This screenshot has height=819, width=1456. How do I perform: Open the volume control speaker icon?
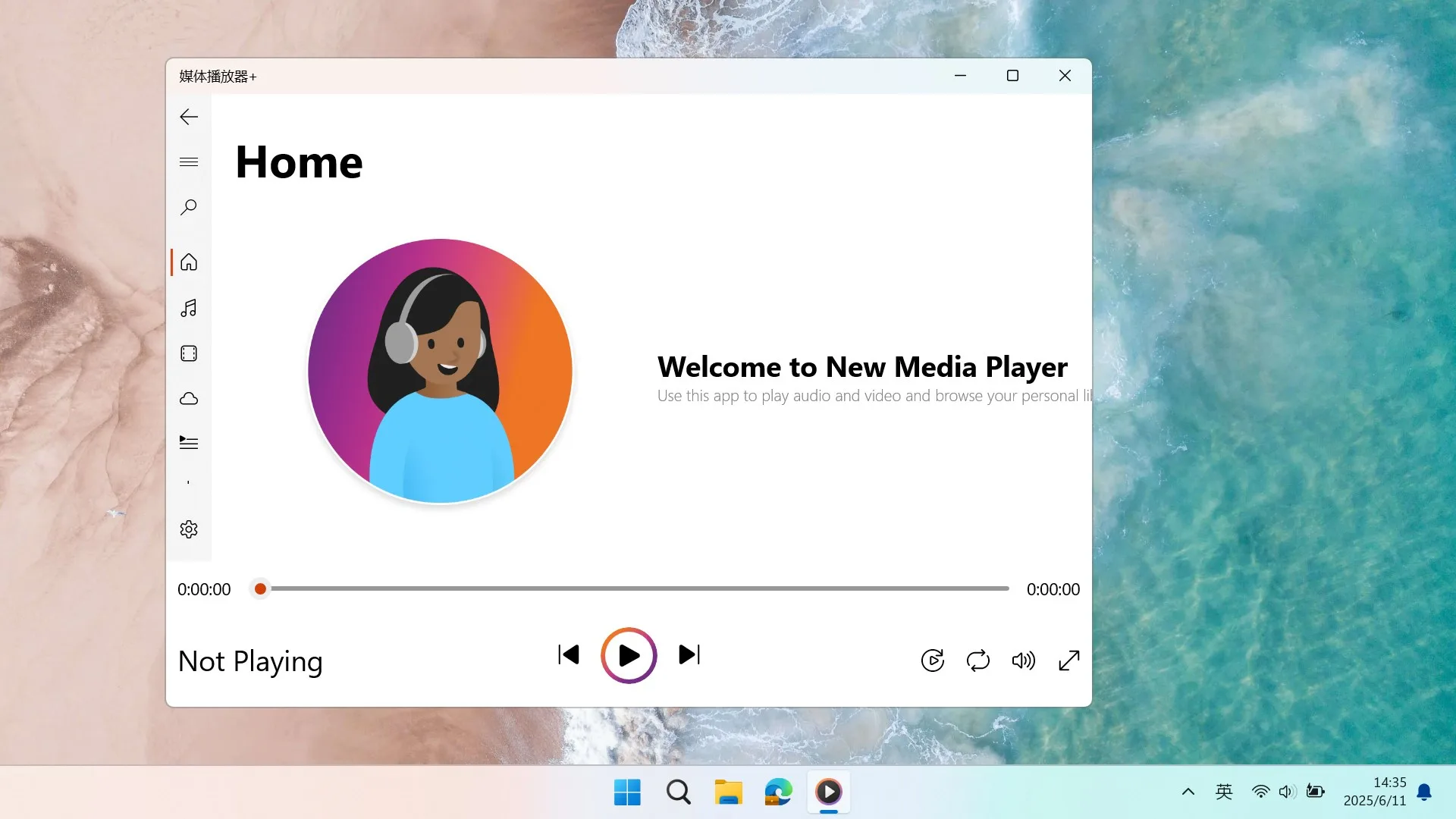[1024, 661]
